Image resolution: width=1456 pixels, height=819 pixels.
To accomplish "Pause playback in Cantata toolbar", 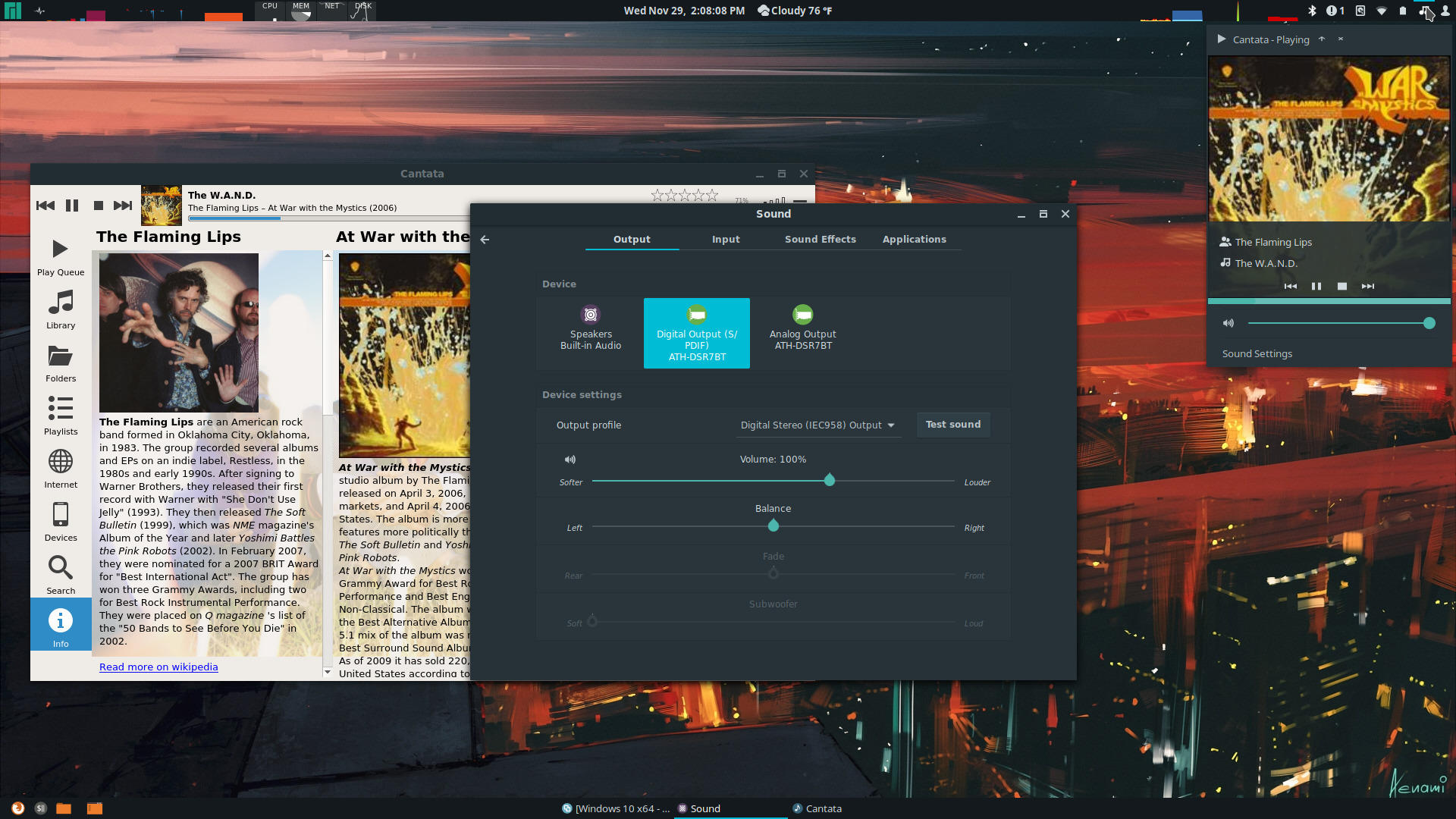I will 72,206.
